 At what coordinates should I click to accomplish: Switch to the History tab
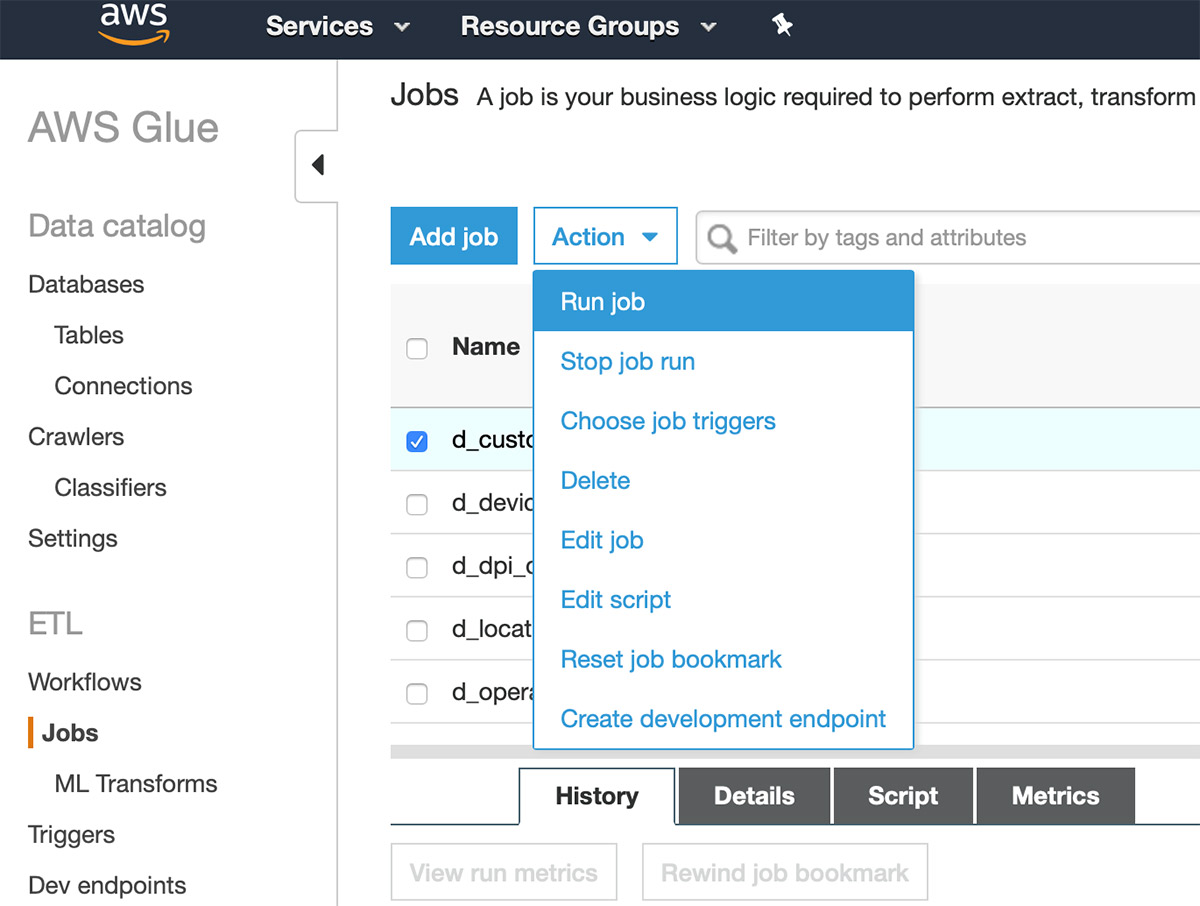pyautogui.click(x=597, y=796)
